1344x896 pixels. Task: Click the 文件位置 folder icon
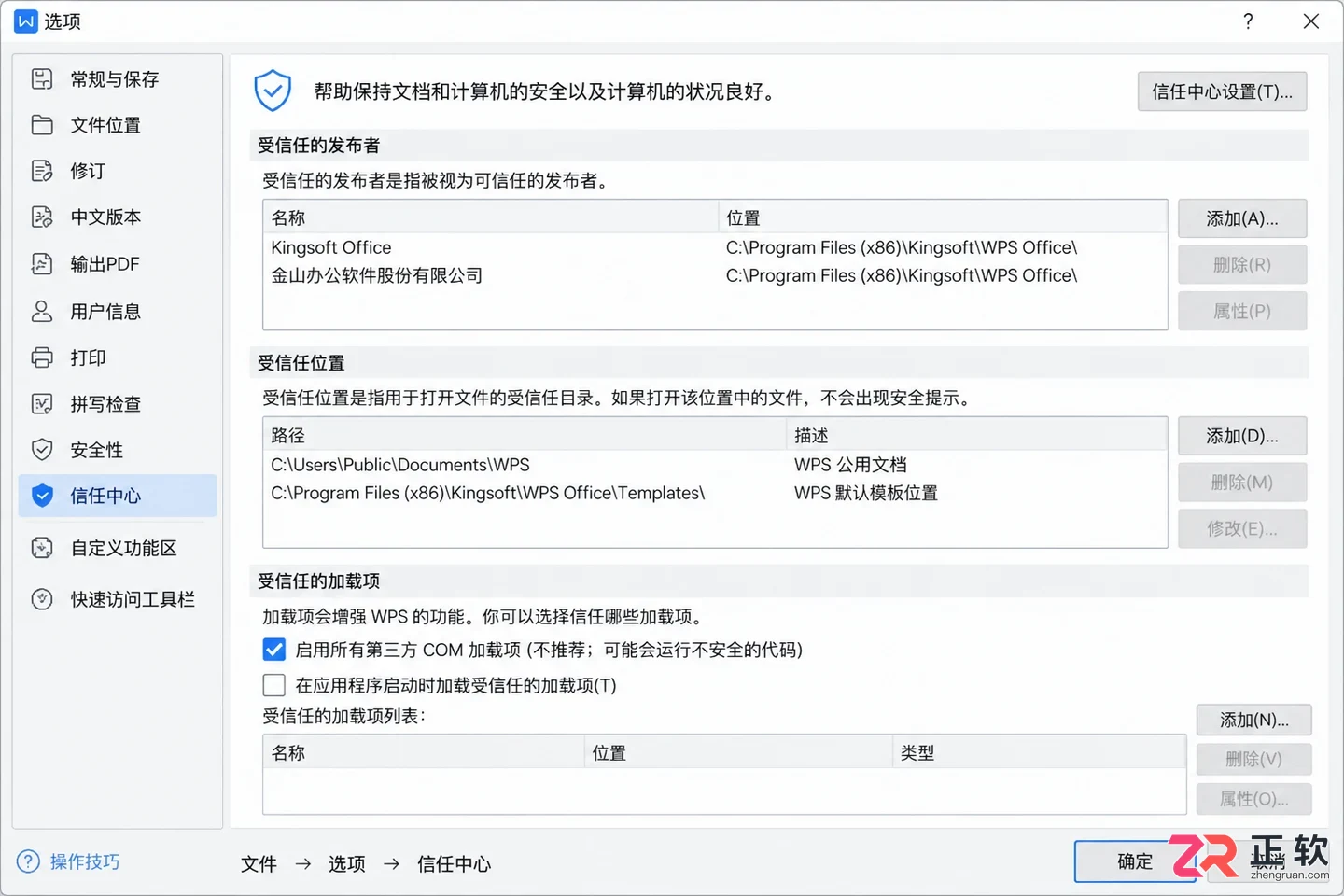tap(42, 125)
